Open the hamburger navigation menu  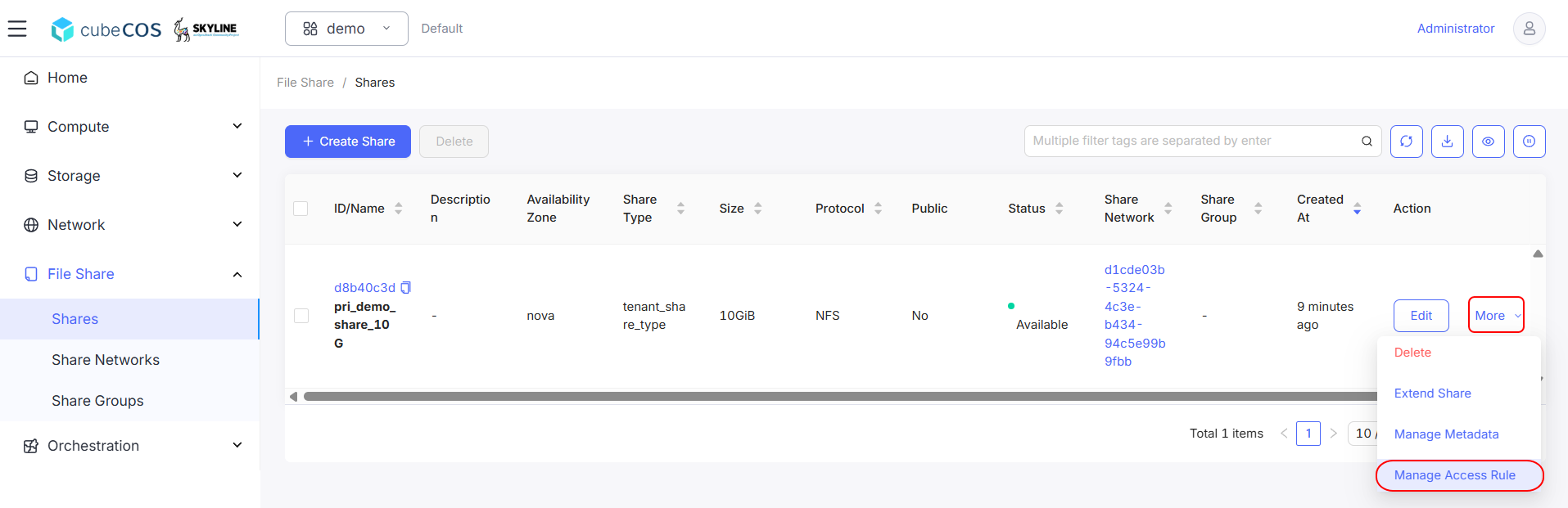point(17,29)
